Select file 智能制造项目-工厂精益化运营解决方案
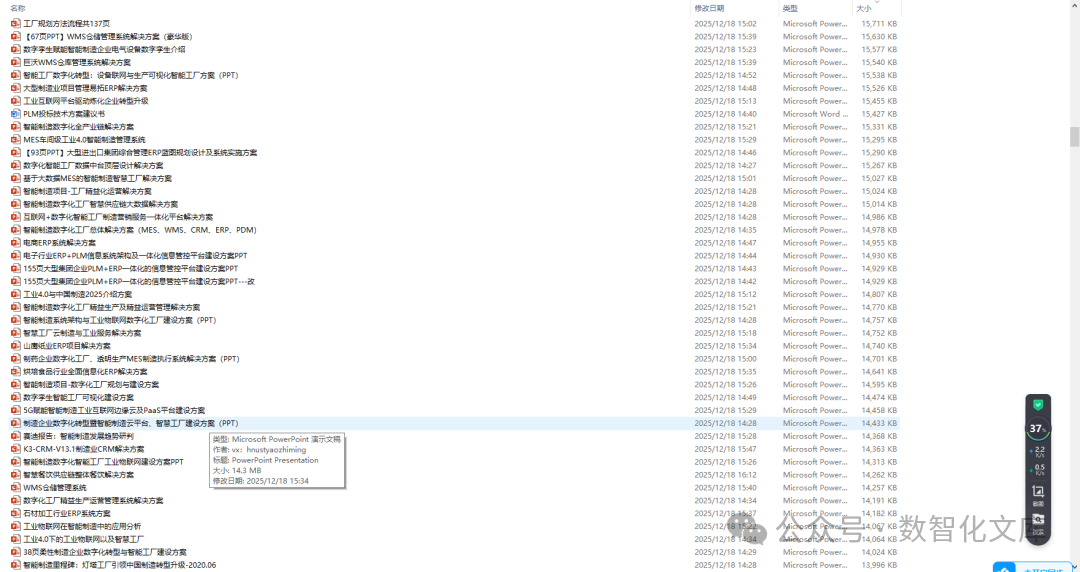The width and height of the screenshot is (1080, 572). tap(87, 191)
